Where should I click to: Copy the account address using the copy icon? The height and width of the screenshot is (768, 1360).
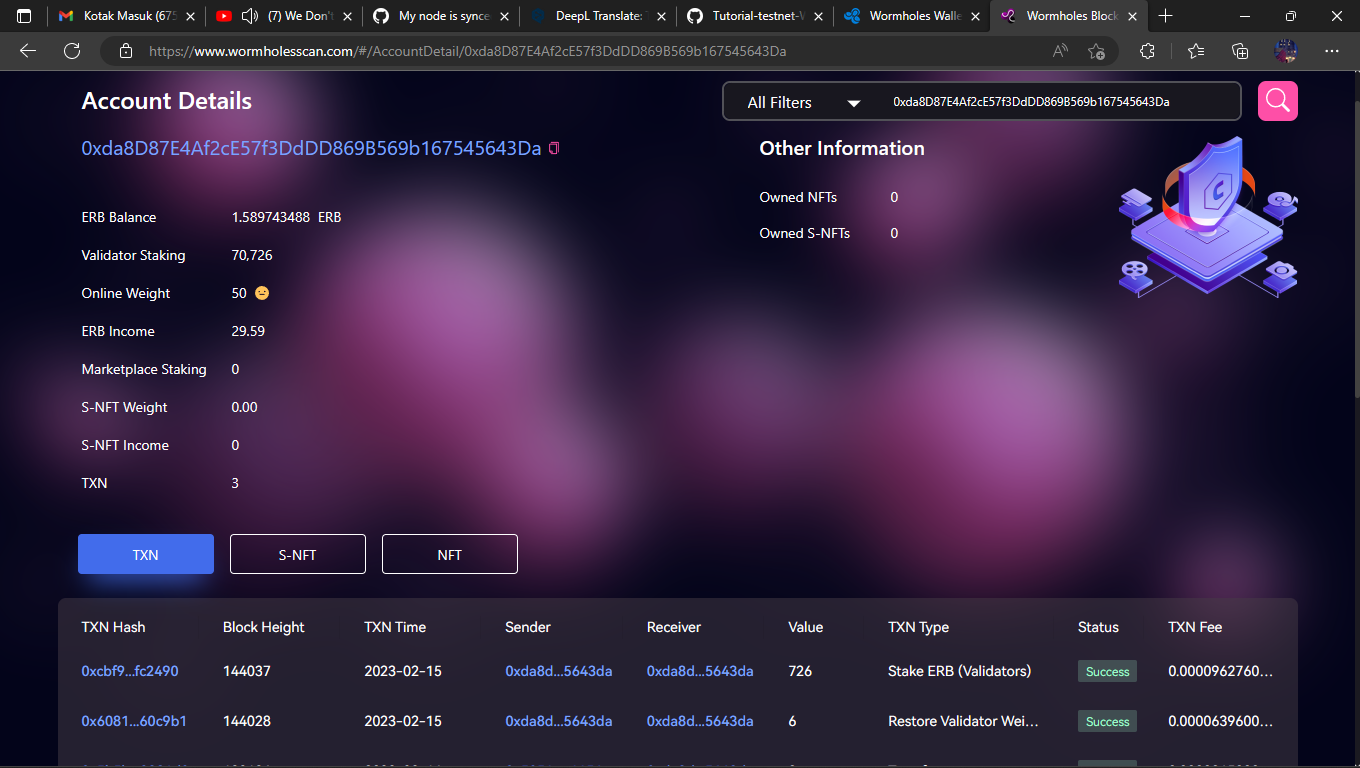[x=554, y=147]
